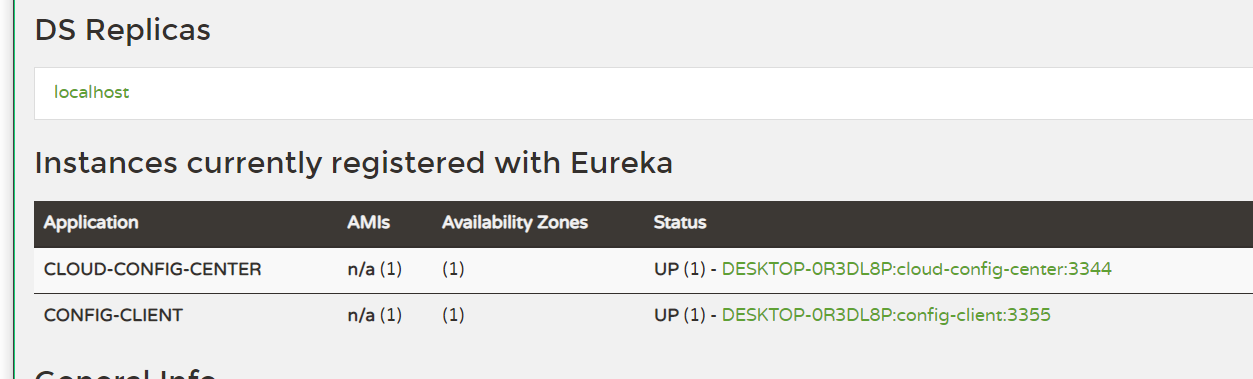Viewport: 1253px width, 379px height.
Task: Click availability zone count for CONFIG-CLIENT
Action: 453,315
